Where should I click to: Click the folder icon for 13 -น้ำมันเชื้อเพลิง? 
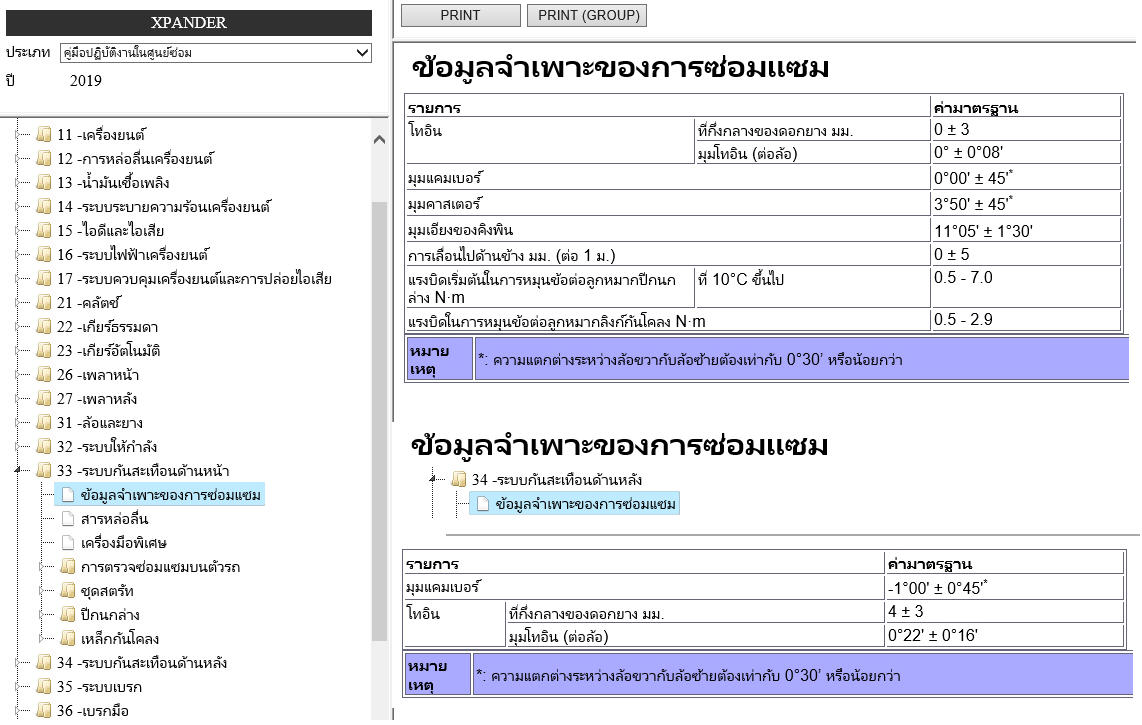tap(44, 182)
